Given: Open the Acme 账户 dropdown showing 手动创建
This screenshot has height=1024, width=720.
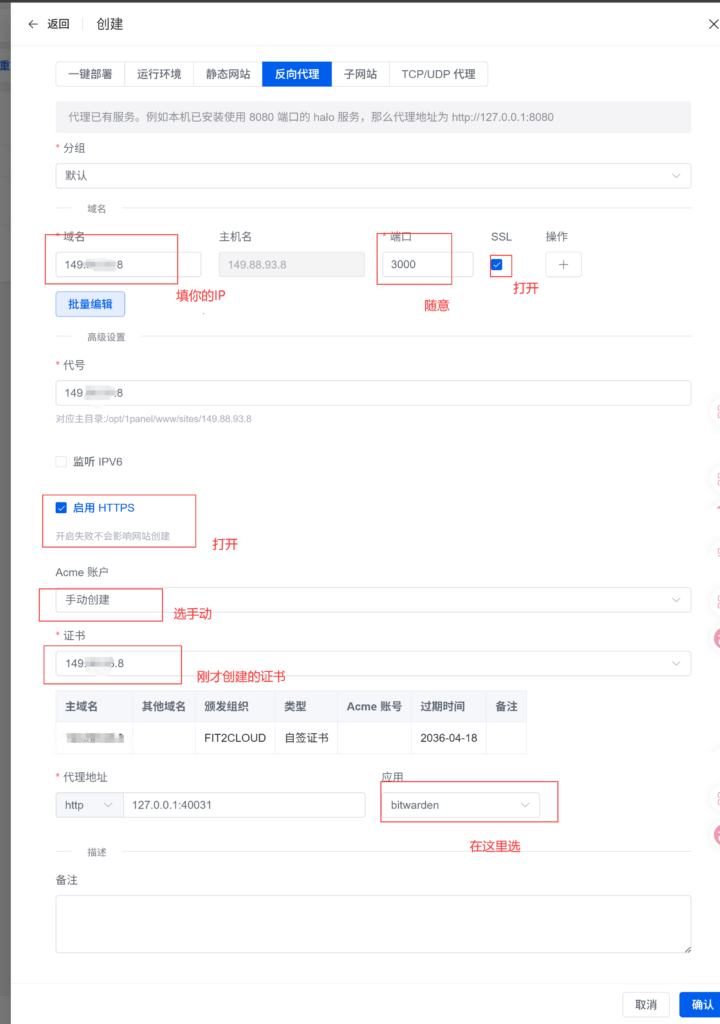Looking at the screenshot, I should 373,600.
